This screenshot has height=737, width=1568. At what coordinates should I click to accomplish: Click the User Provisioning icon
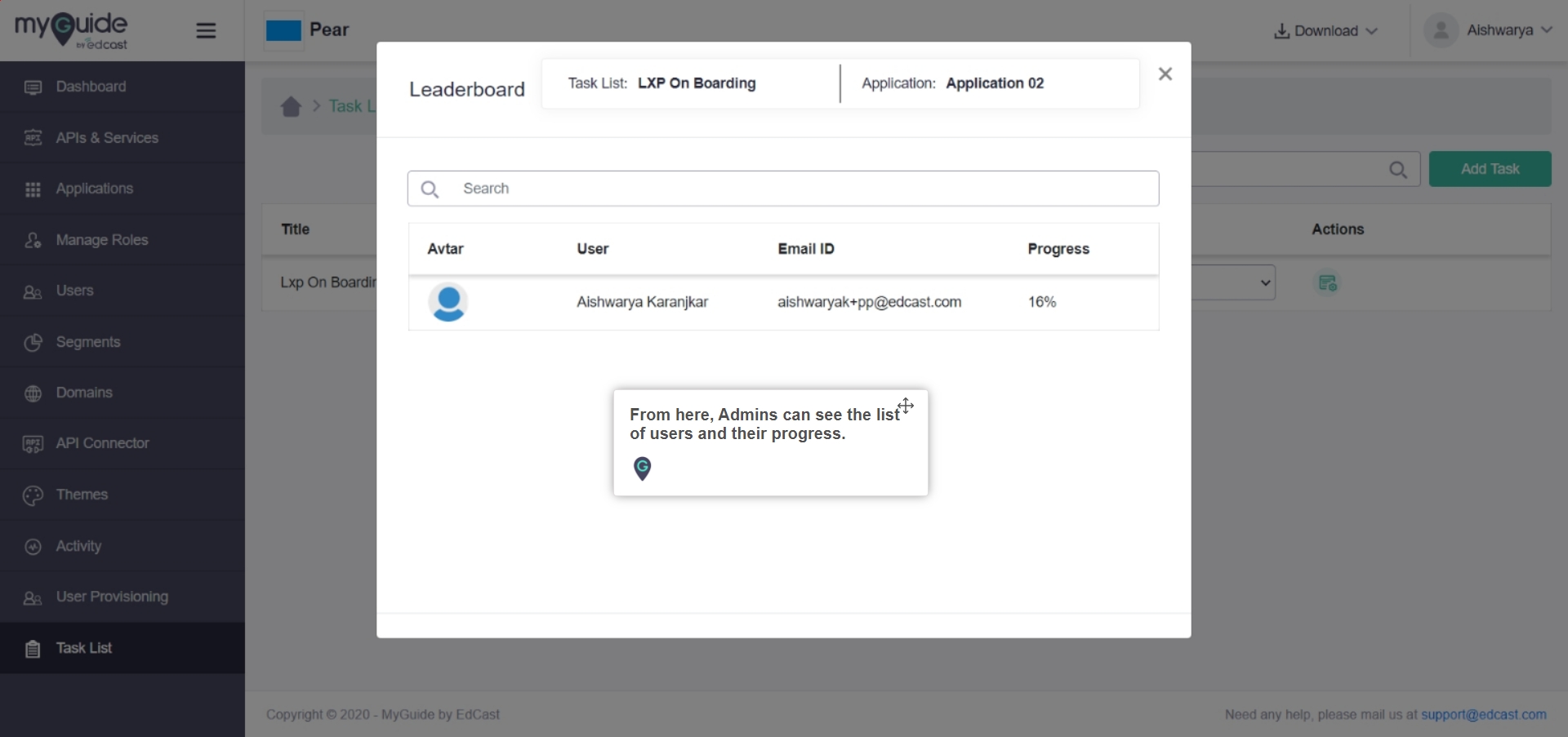click(33, 598)
